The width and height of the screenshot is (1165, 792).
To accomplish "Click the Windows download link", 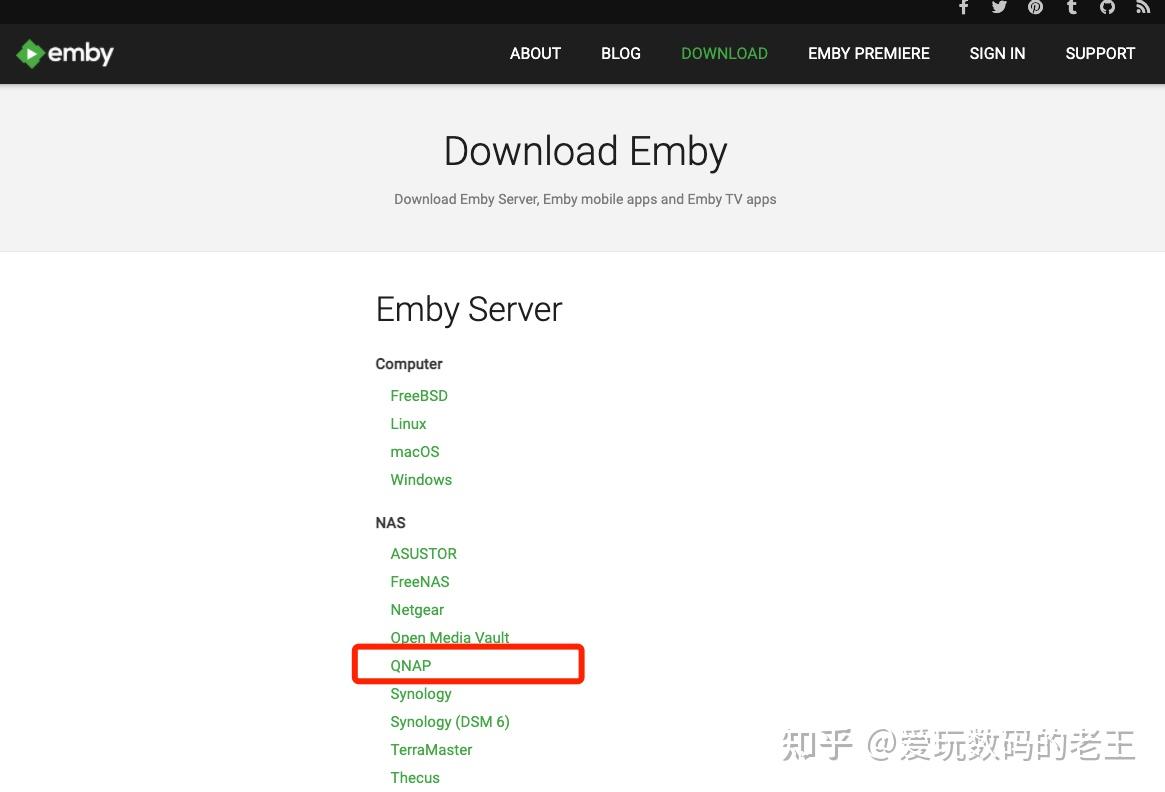I will pyautogui.click(x=421, y=479).
